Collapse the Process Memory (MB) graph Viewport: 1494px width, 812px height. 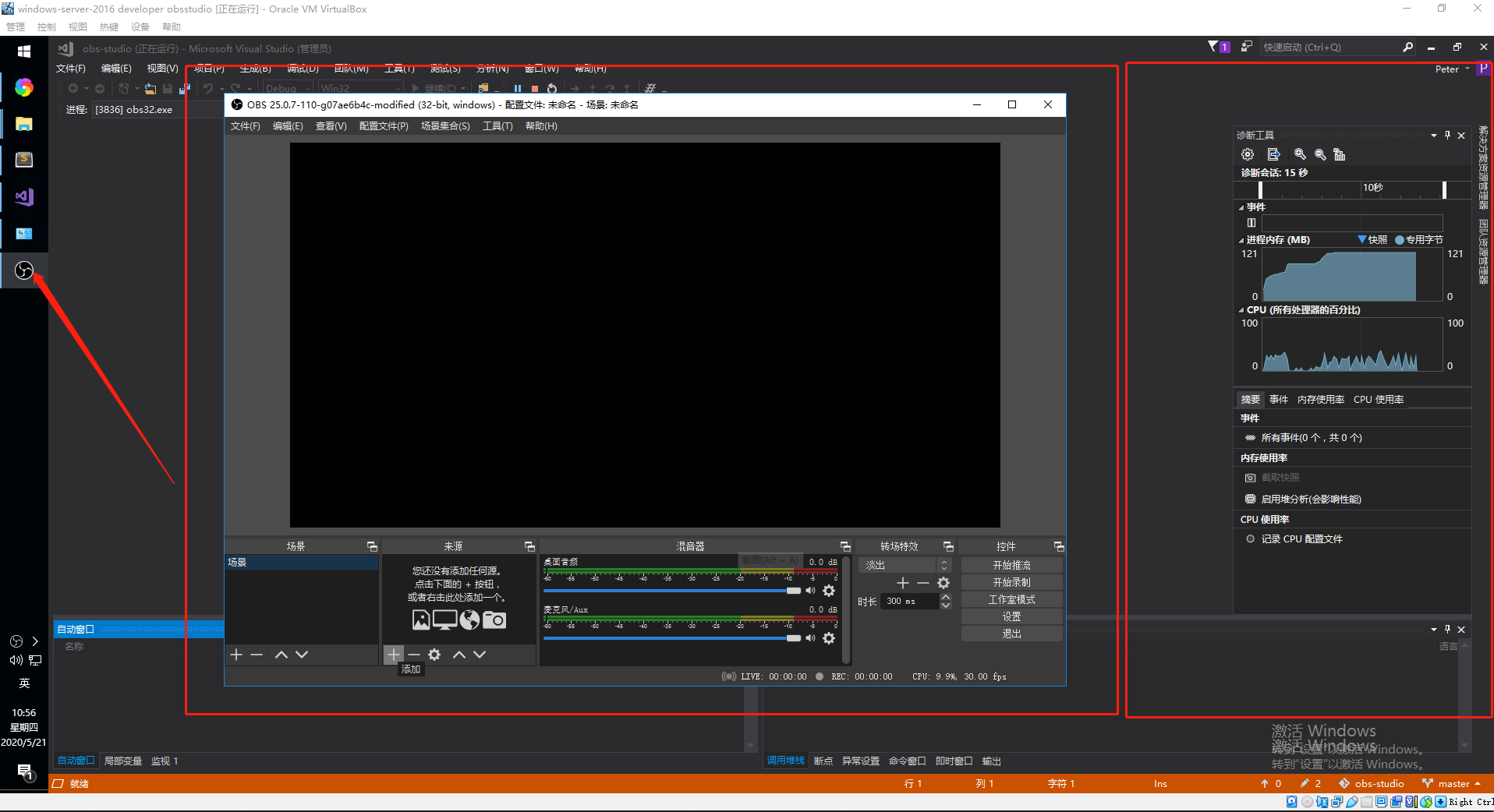(1241, 240)
